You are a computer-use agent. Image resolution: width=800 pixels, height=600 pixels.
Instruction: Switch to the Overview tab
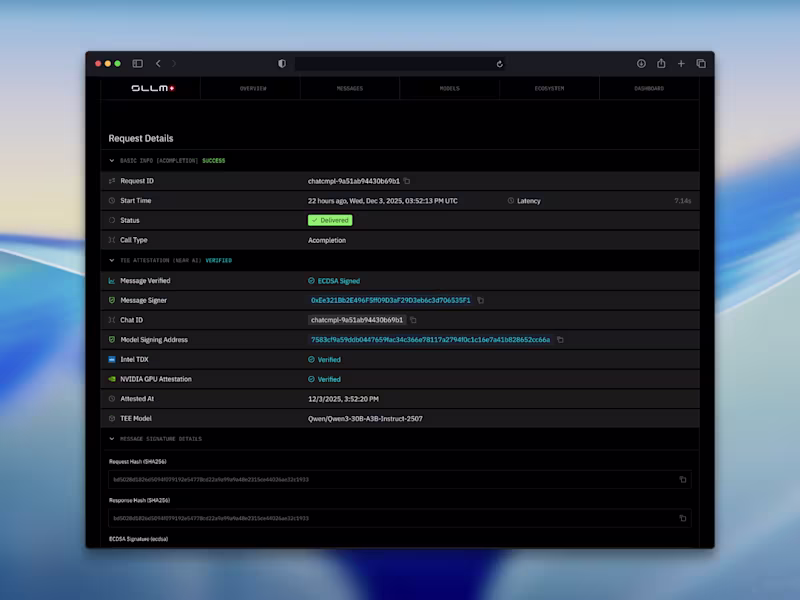pyautogui.click(x=253, y=89)
